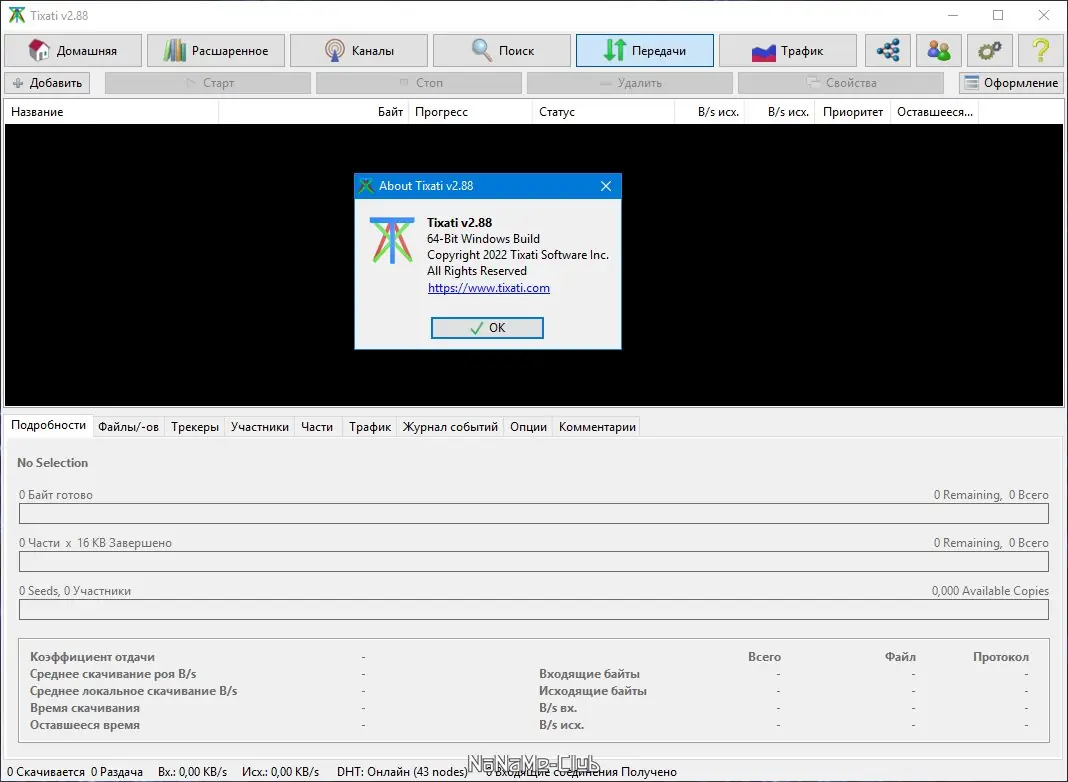Viewport: 1068px width, 782px height.
Task: Click OK in the About dialog
Action: point(487,328)
